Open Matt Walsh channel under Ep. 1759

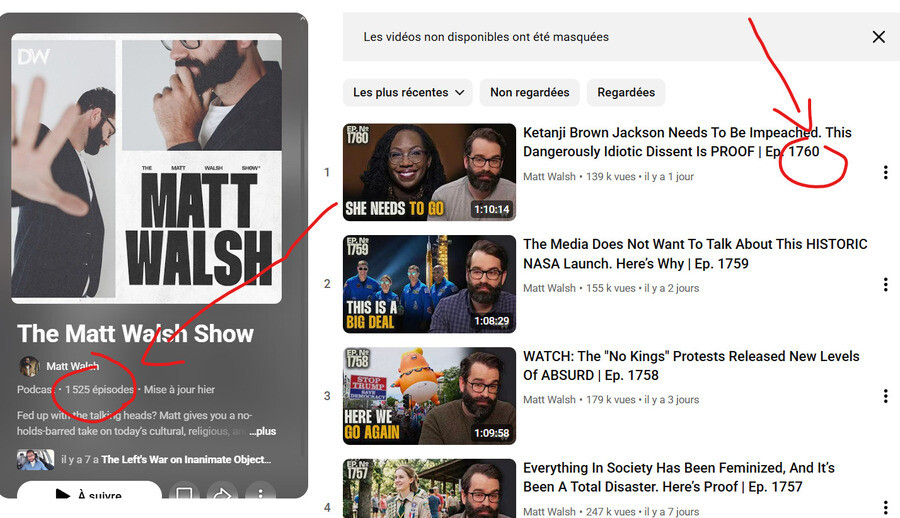click(x=549, y=288)
